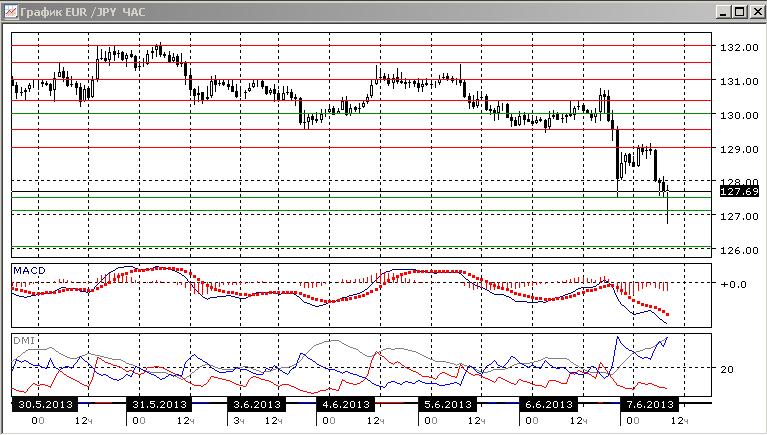Select the 30.5.2013 date label
The image size is (767, 435).
[45, 405]
